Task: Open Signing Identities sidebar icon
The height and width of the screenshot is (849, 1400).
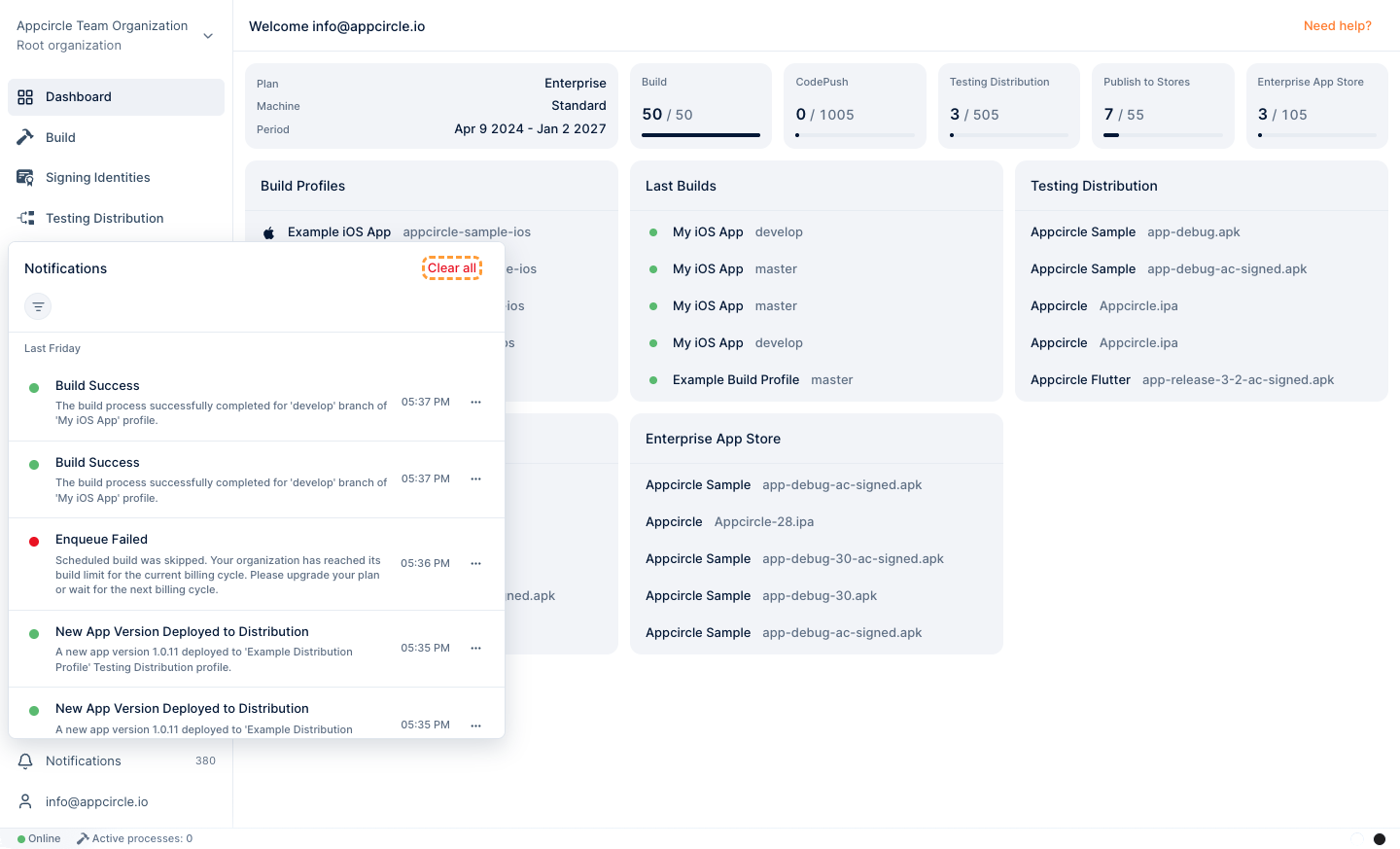Action: (25, 178)
